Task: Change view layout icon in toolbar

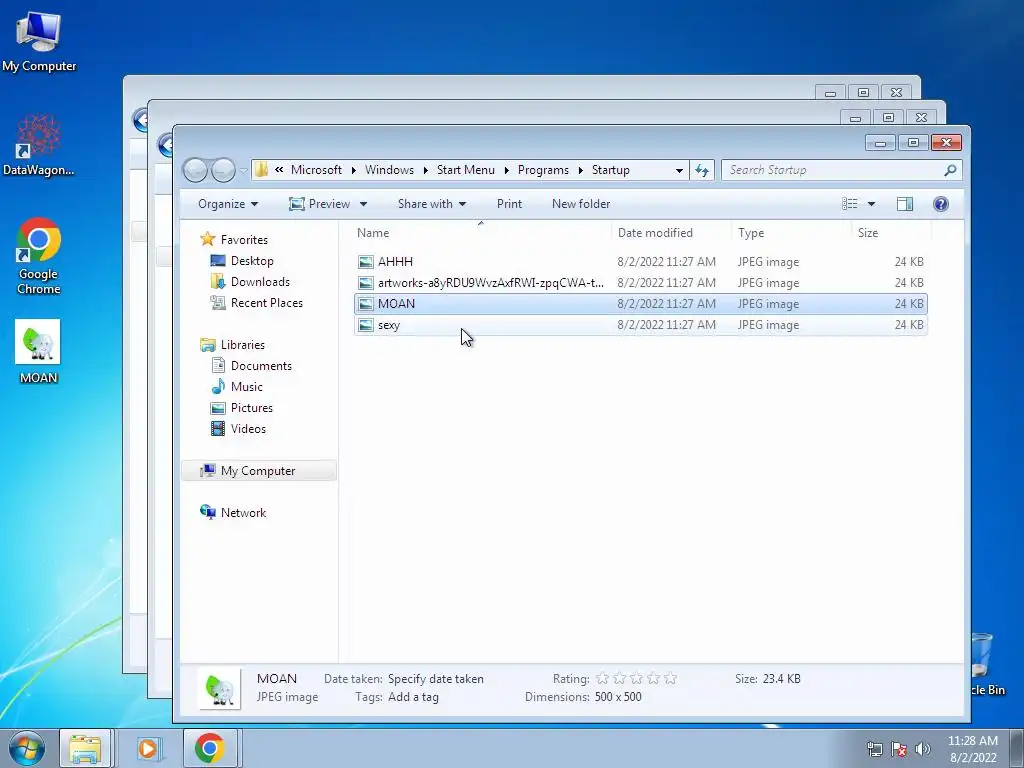Action: pyautogui.click(x=850, y=204)
